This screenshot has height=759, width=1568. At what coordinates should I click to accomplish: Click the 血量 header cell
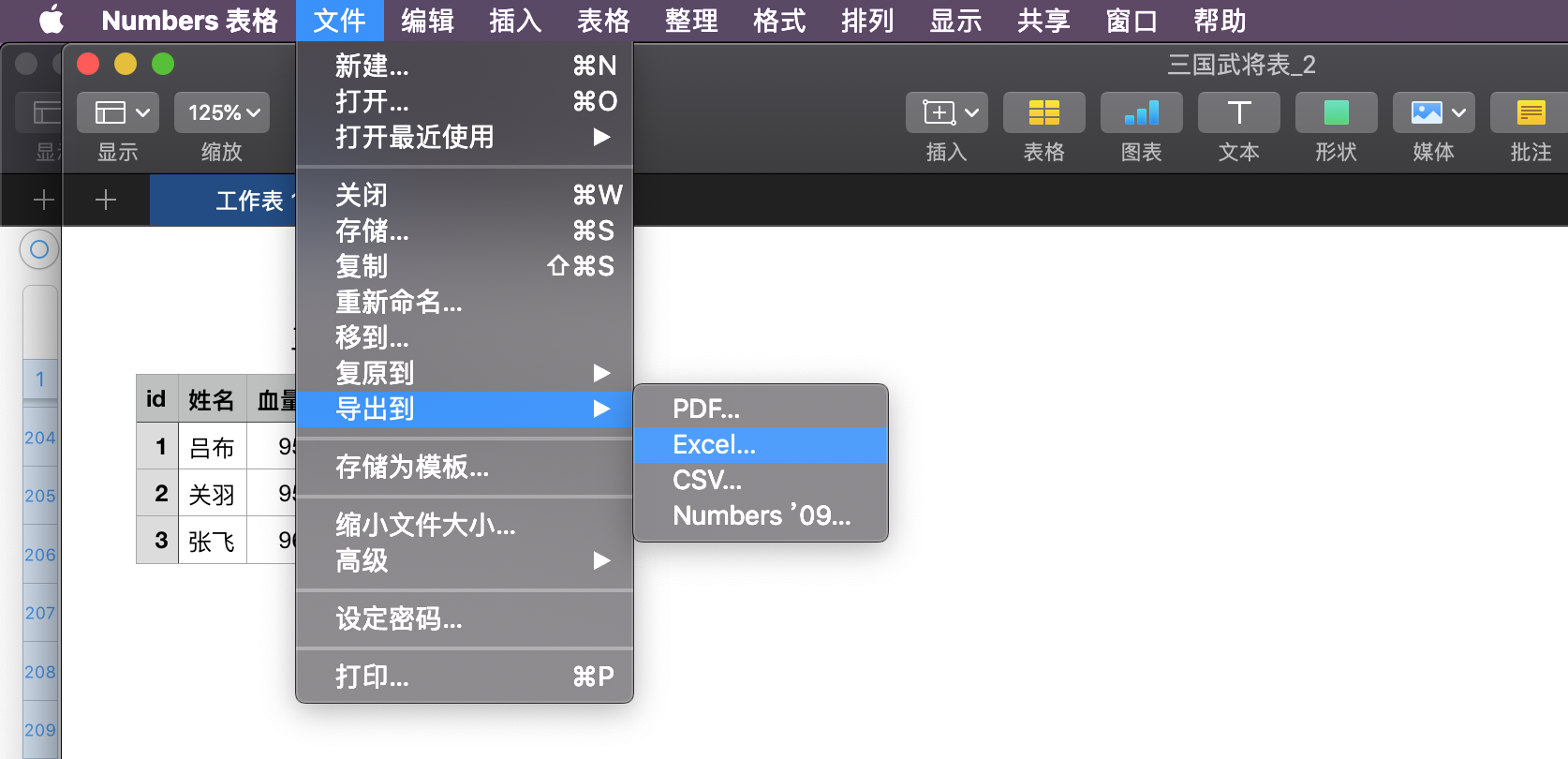point(272,399)
